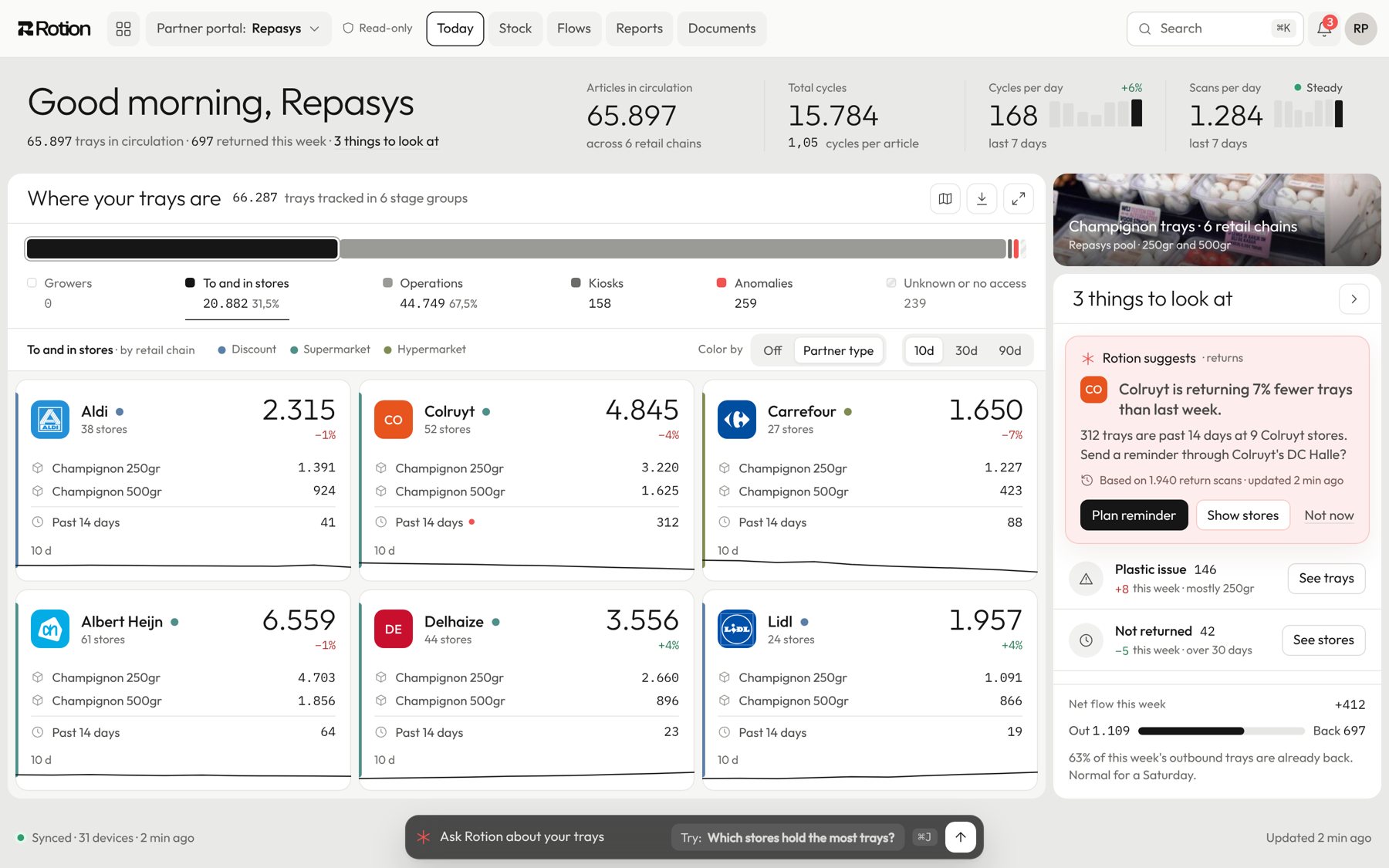Viewport: 1389px width, 868px height.
Task: Click the Plan reminder button
Action: coord(1134,515)
